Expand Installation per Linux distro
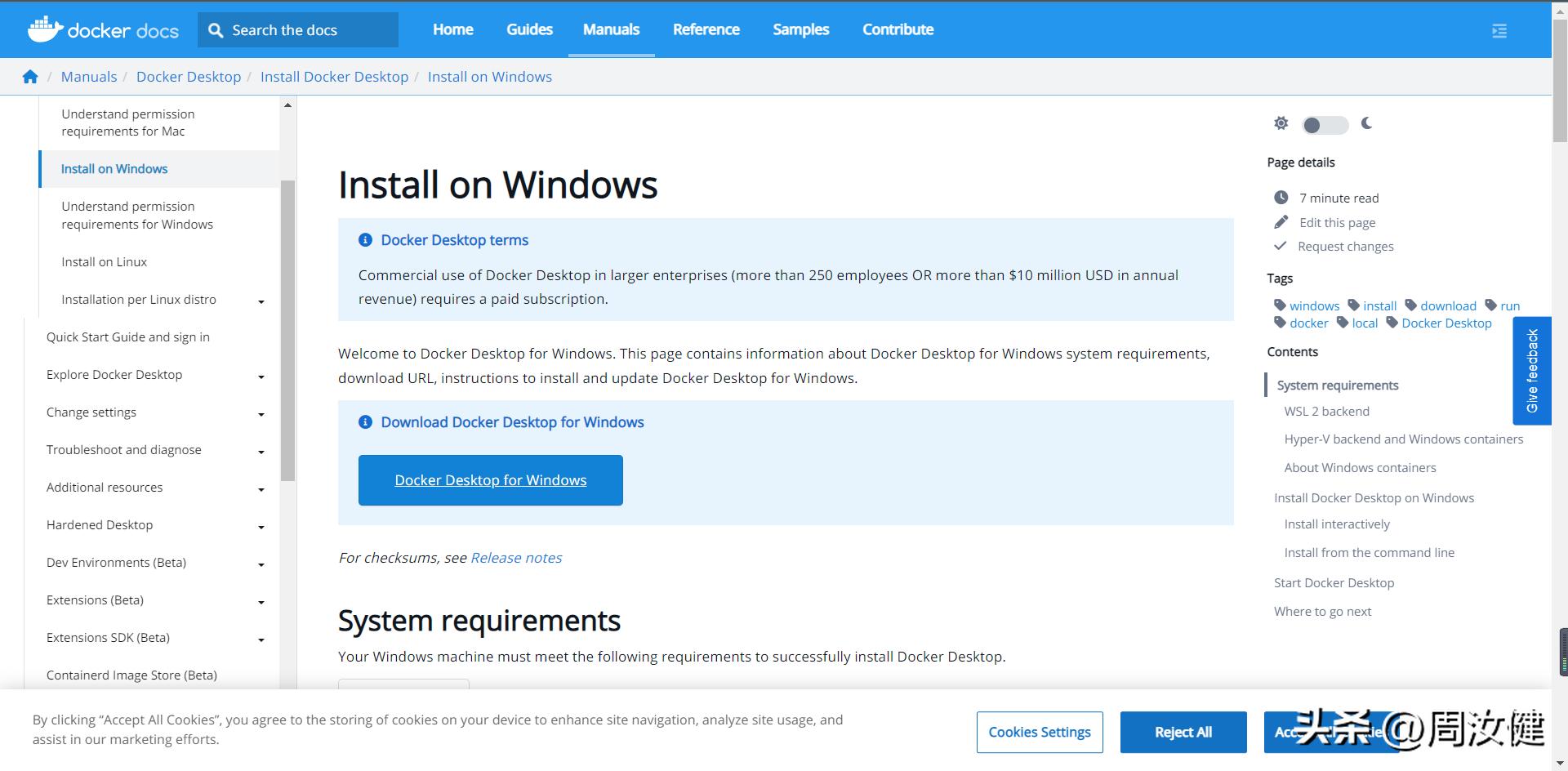The width and height of the screenshot is (1568, 771). (x=261, y=301)
